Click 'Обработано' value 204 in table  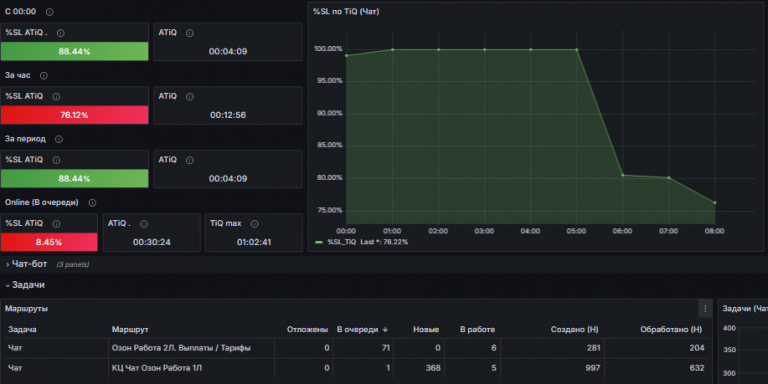point(697,348)
